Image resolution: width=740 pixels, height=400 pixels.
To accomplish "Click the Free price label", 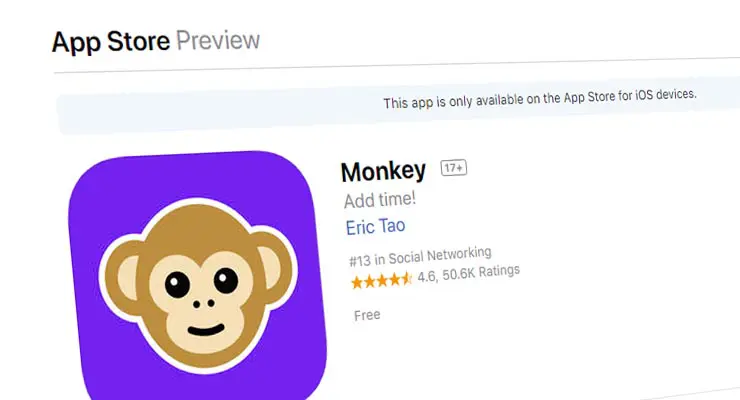I will pos(367,315).
